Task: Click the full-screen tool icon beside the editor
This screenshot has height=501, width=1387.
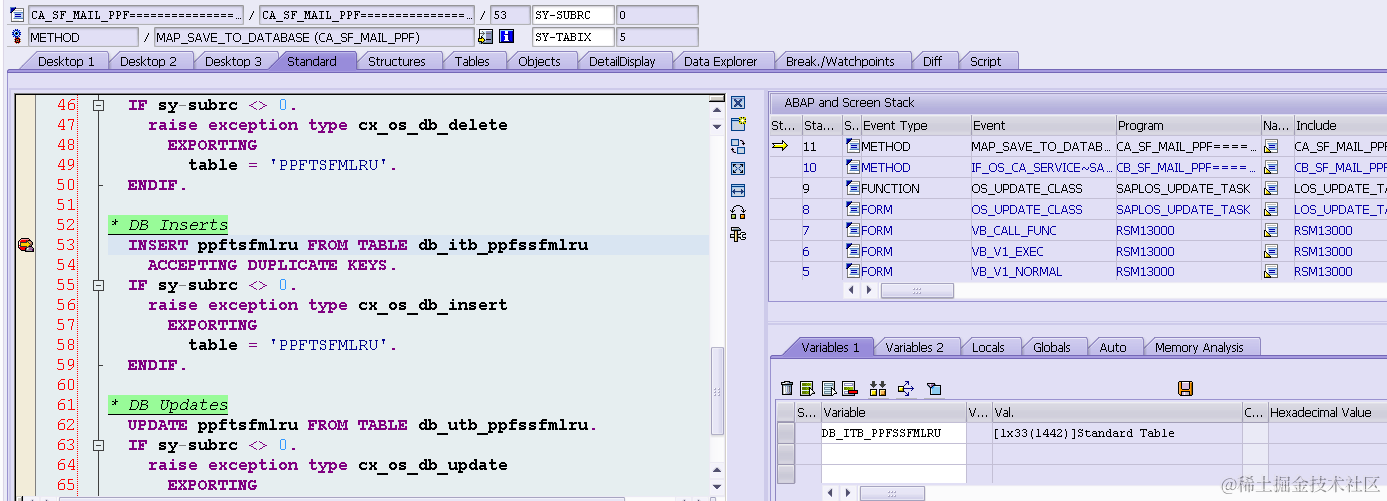Action: 738,168
